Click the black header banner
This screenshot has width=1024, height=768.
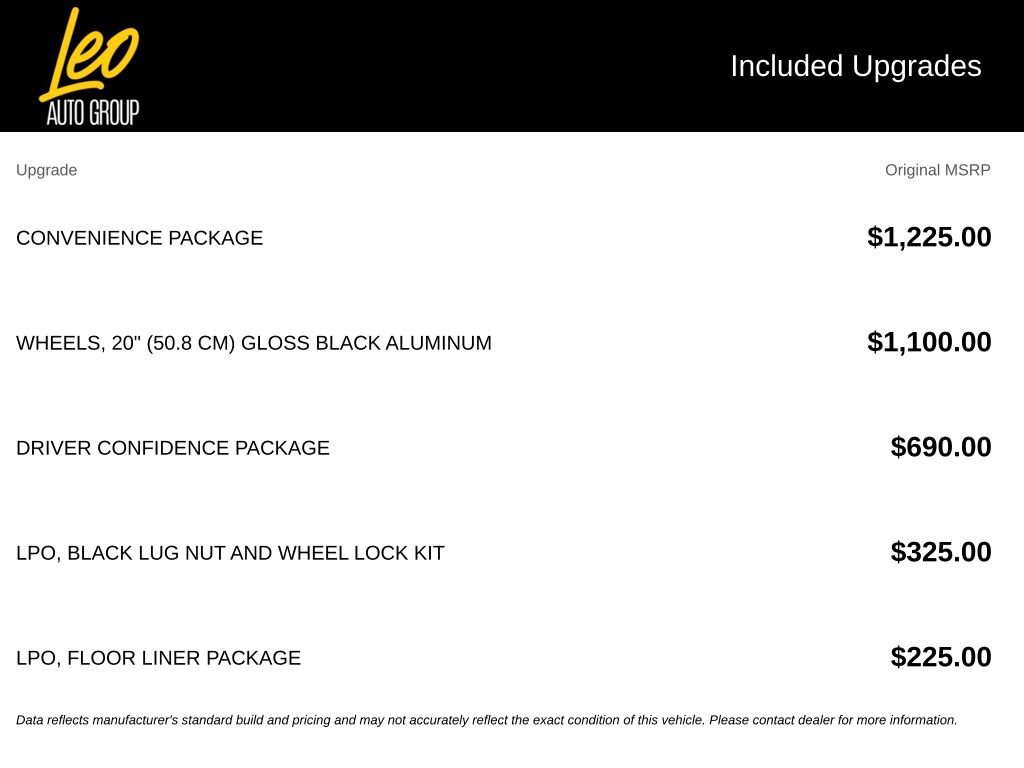pos(512,66)
